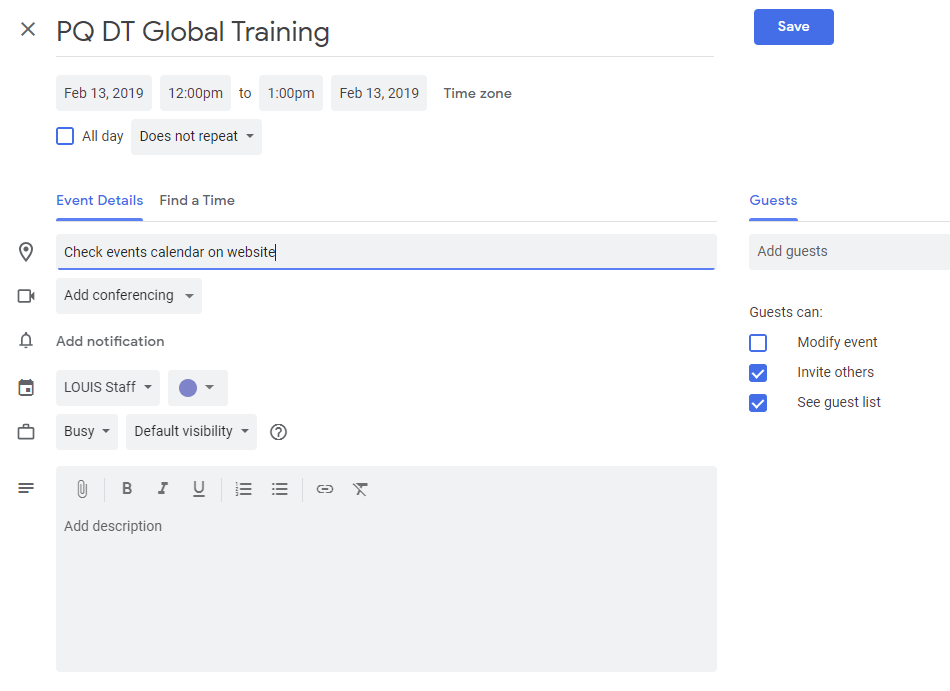Viewport: 950px width, 691px height.
Task: Insert a numbered list in description
Action: (244, 489)
